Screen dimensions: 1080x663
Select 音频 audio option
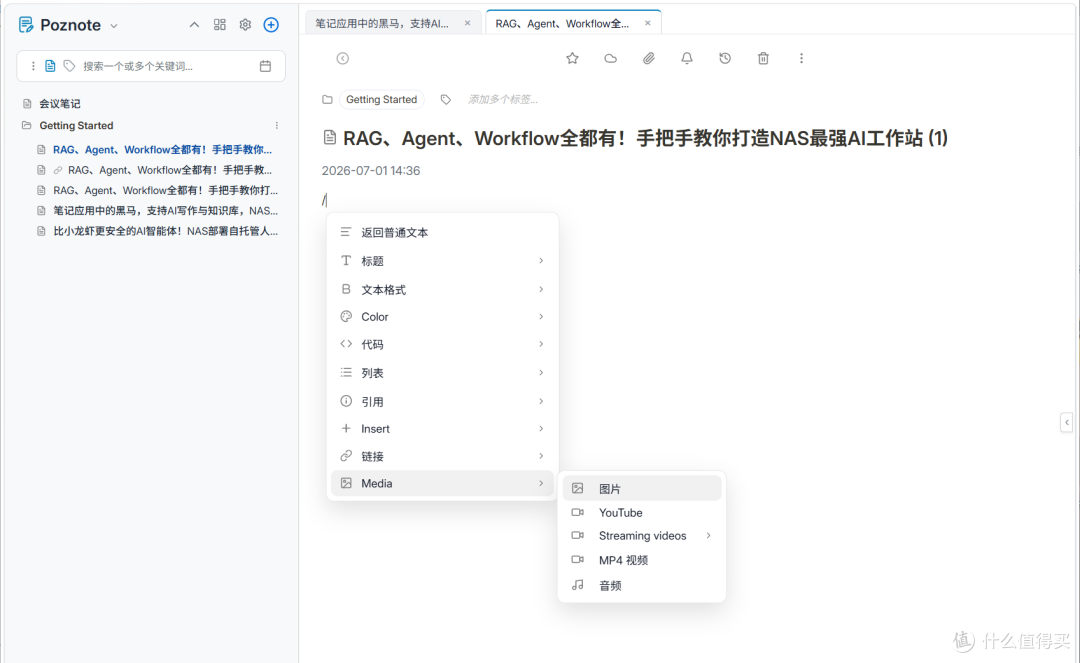pyautogui.click(x=642, y=586)
